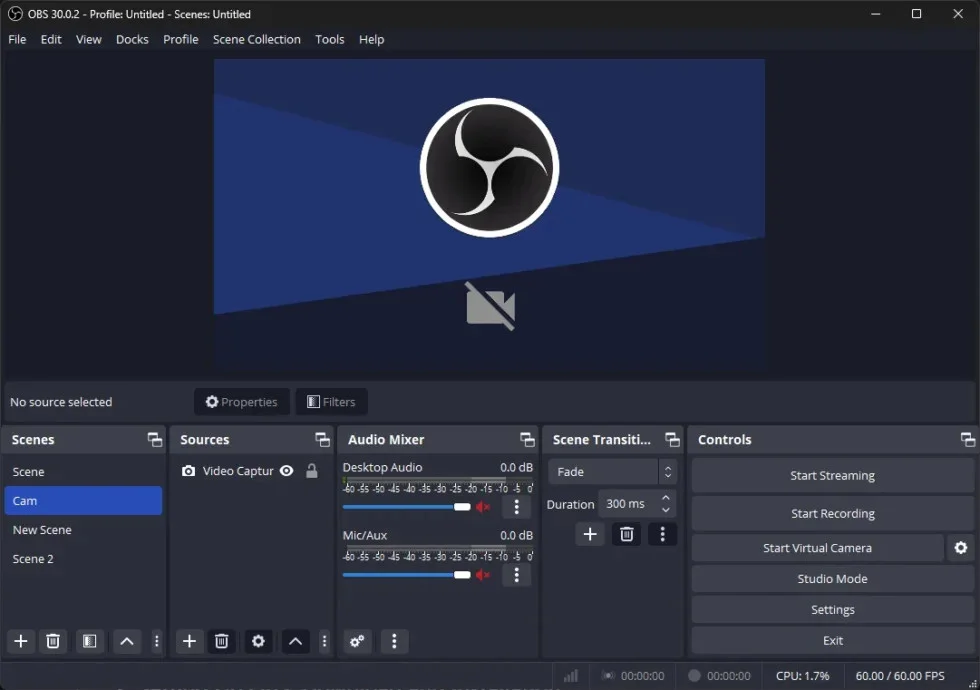The image size is (980, 690).
Task: Click Start Streaming
Action: (832, 476)
